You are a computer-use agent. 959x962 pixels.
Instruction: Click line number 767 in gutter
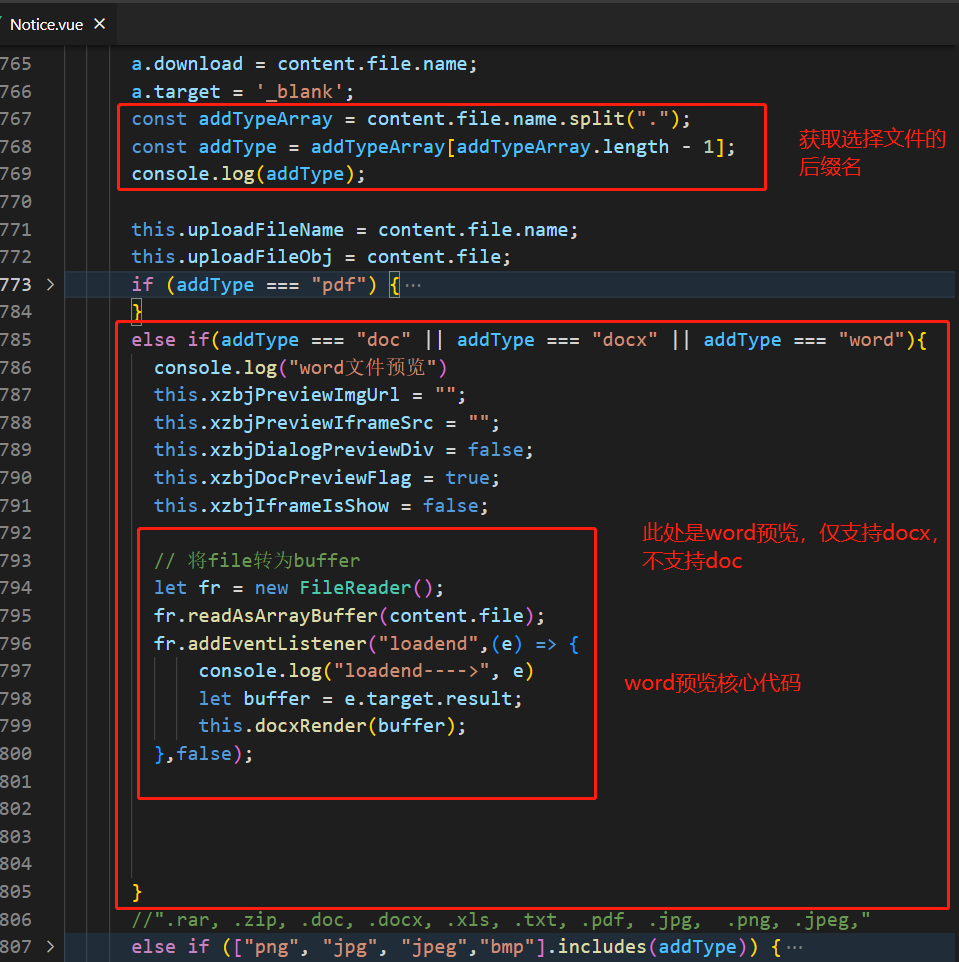[x=15, y=119]
